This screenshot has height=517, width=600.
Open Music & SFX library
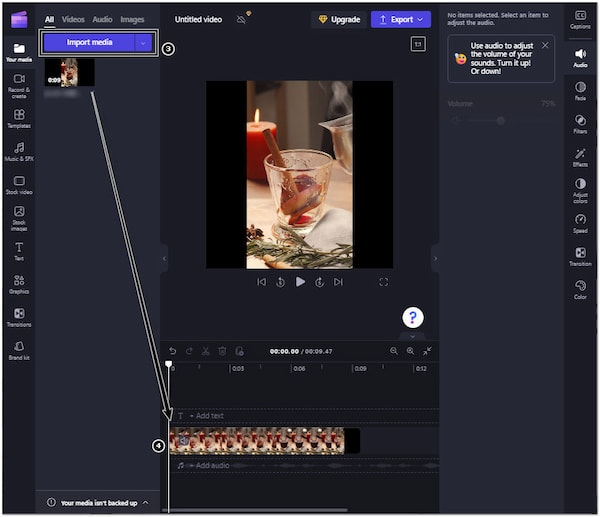tap(19, 152)
